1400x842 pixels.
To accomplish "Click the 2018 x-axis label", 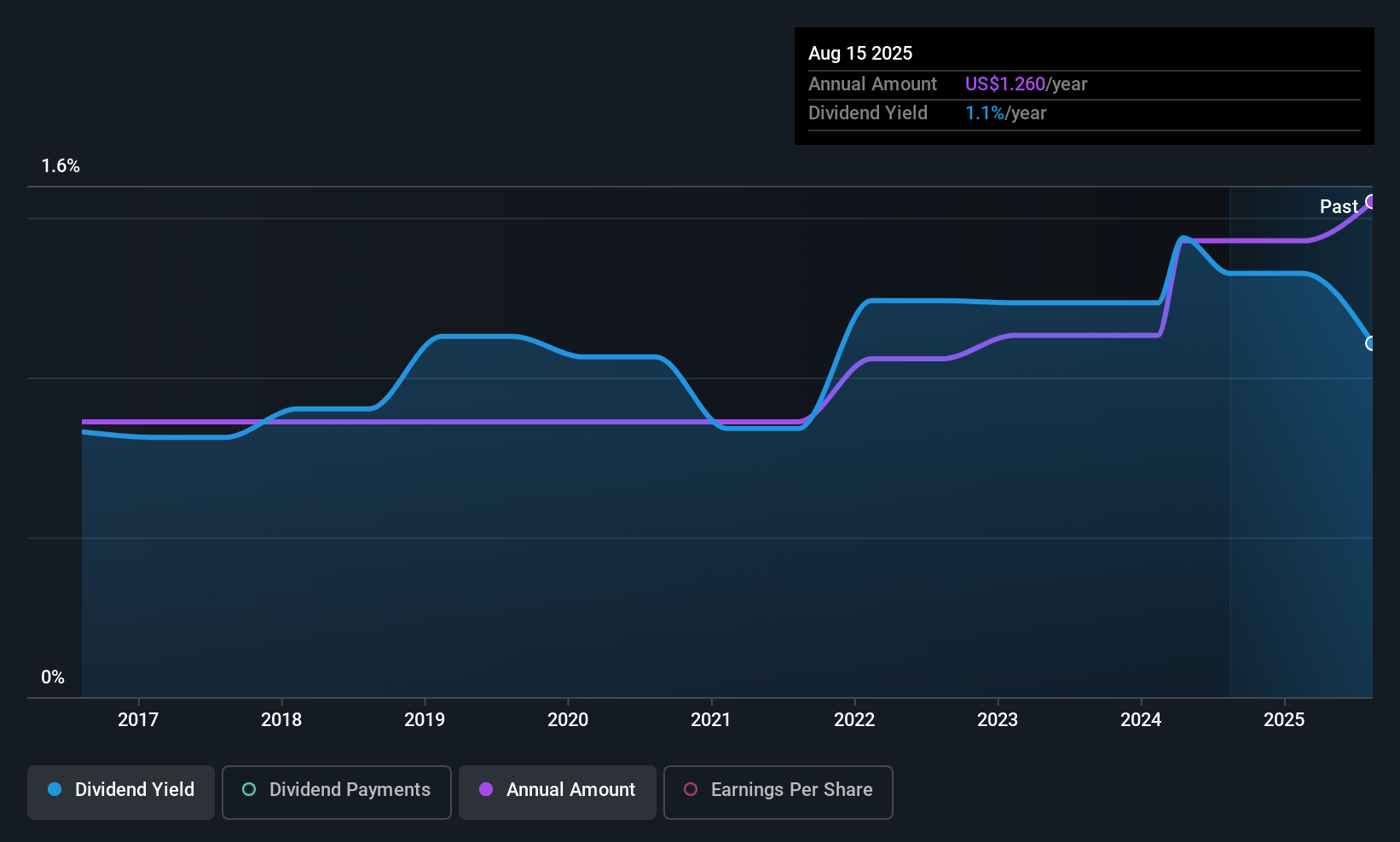I will point(281,720).
